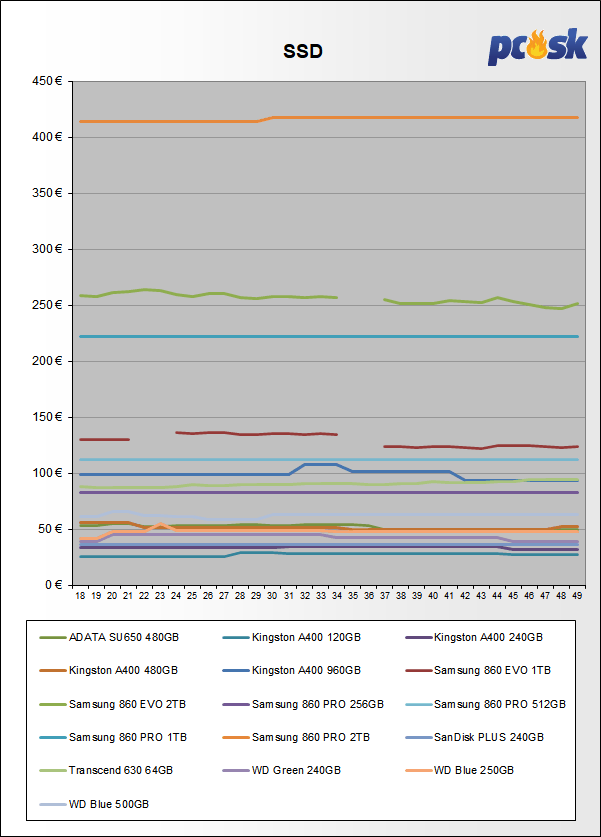Click week 45 on the x-axis
The image size is (601, 837).
513,596
